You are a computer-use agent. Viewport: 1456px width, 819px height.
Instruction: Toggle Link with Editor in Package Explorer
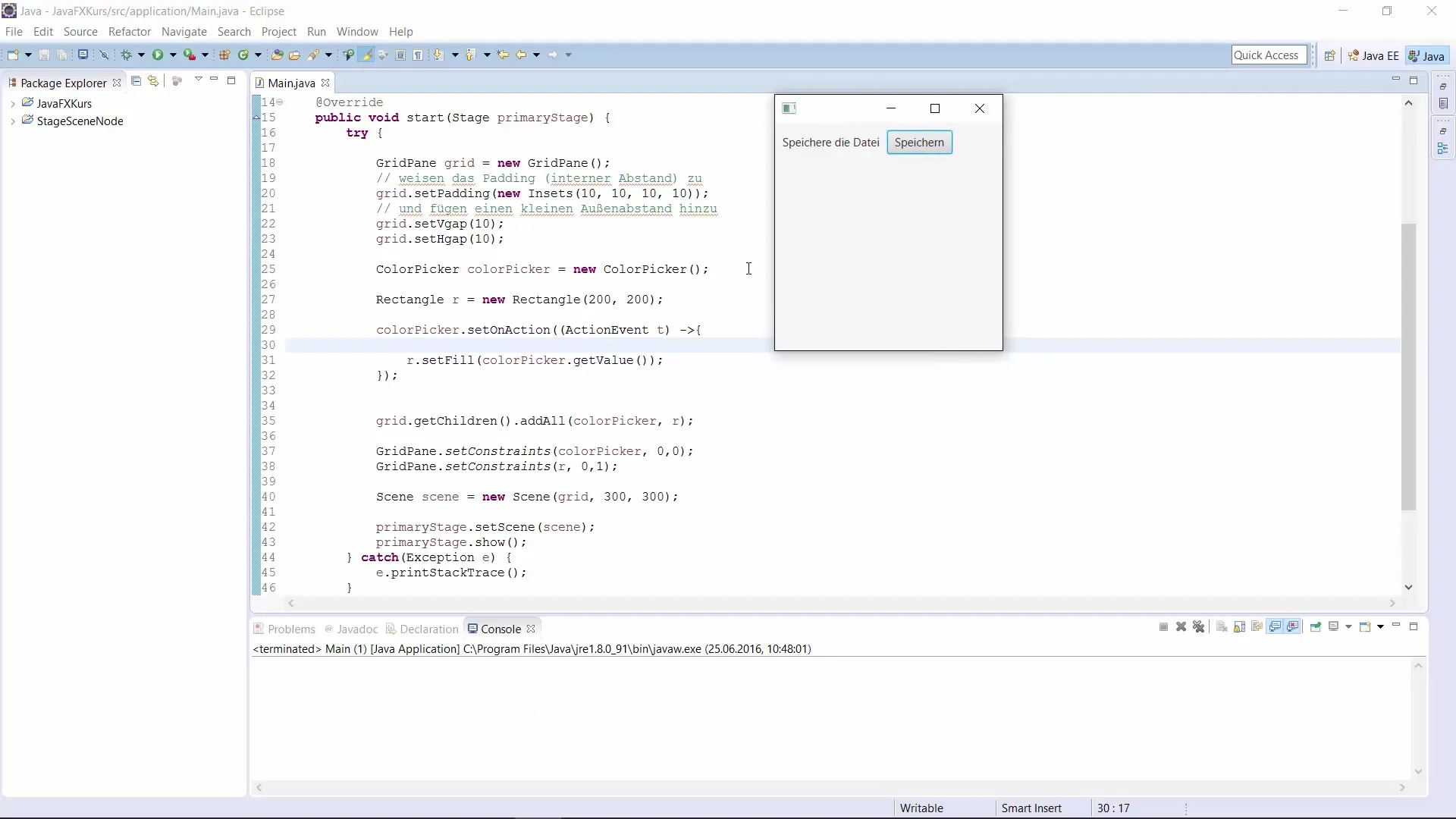click(153, 81)
